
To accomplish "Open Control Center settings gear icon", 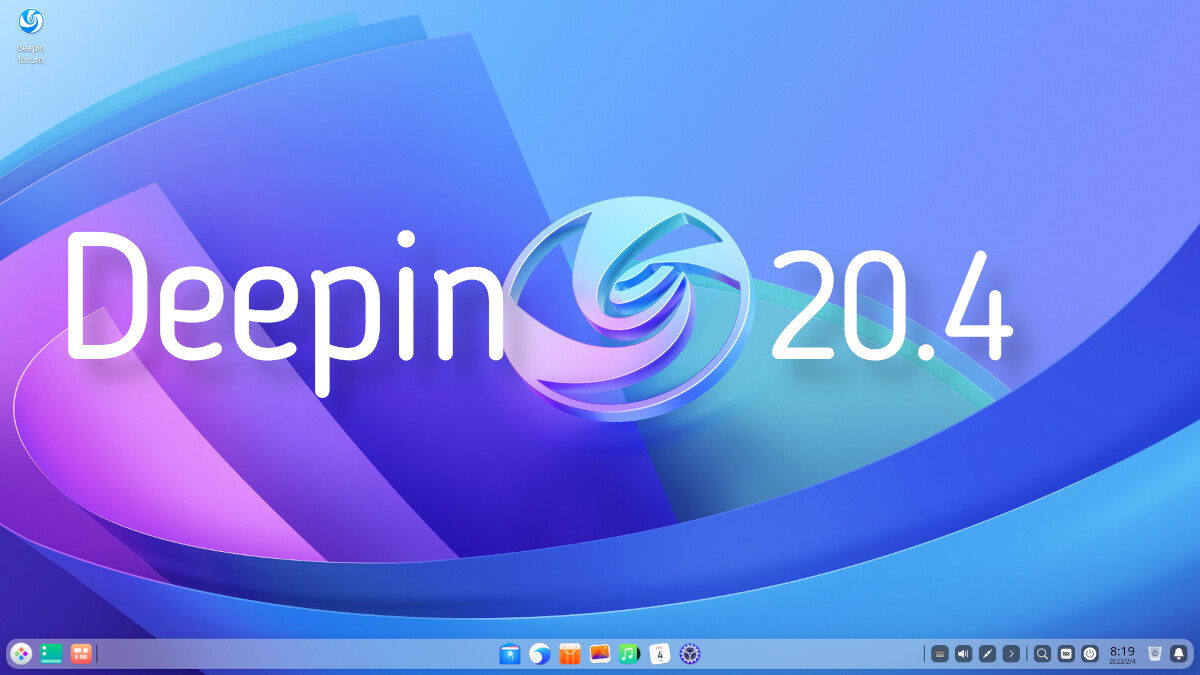I will coord(690,654).
